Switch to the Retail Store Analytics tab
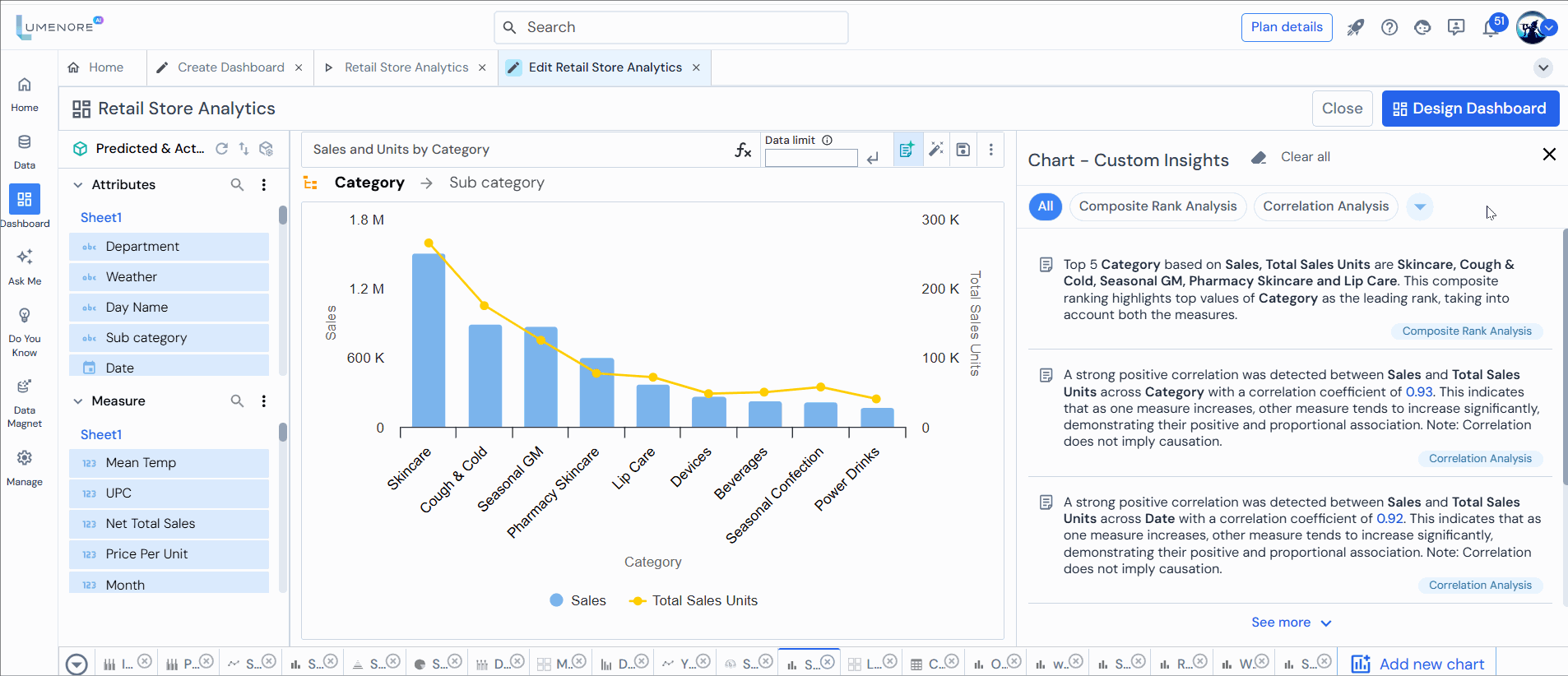 point(406,67)
